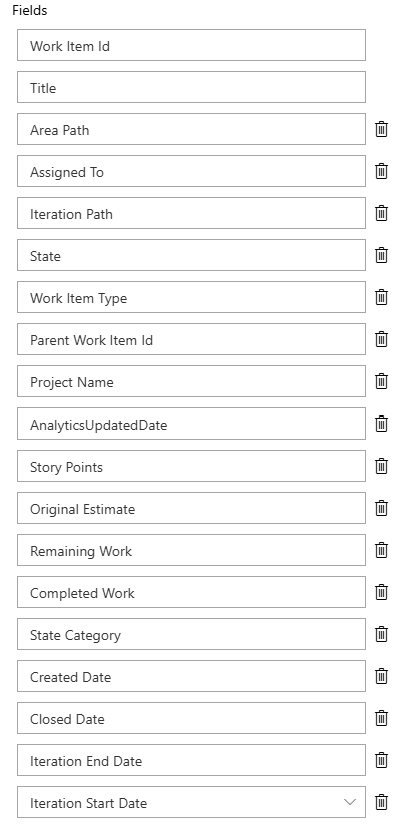The width and height of the screenshot is (406, 828).
Task: Delete the Iteration Start Date field
Action: (x=381, y=803)
